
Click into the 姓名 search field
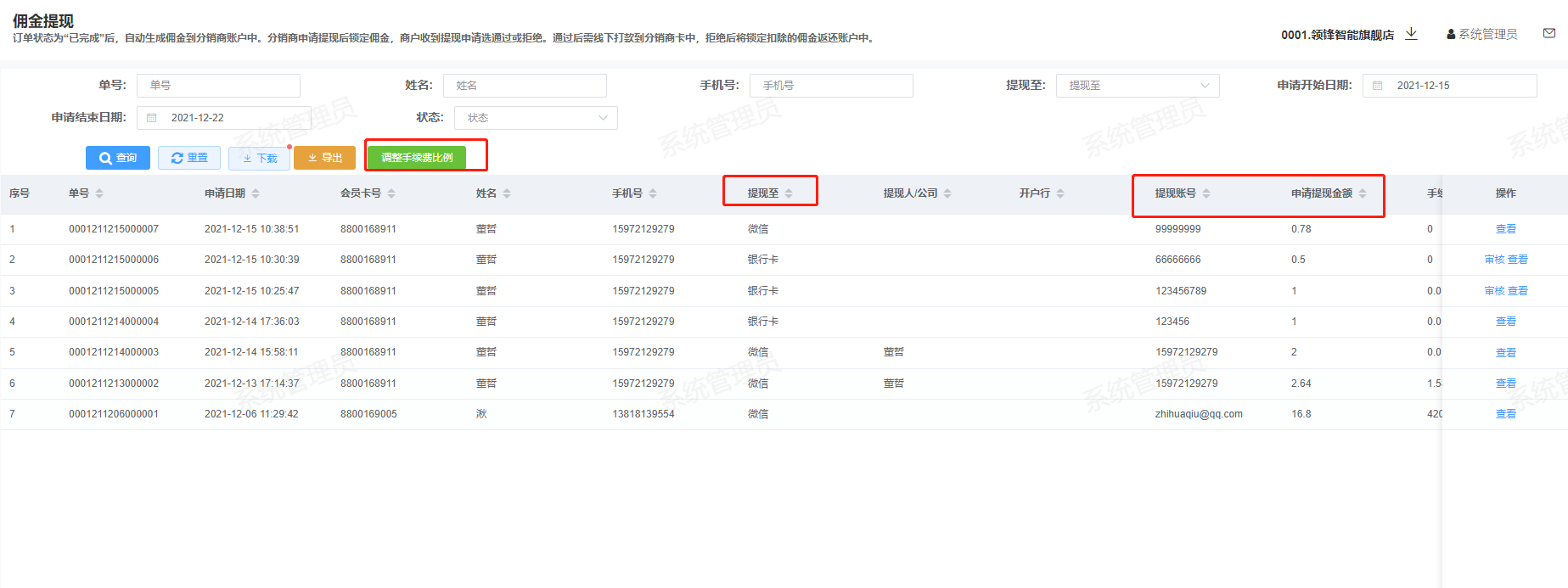coord(524,86)
